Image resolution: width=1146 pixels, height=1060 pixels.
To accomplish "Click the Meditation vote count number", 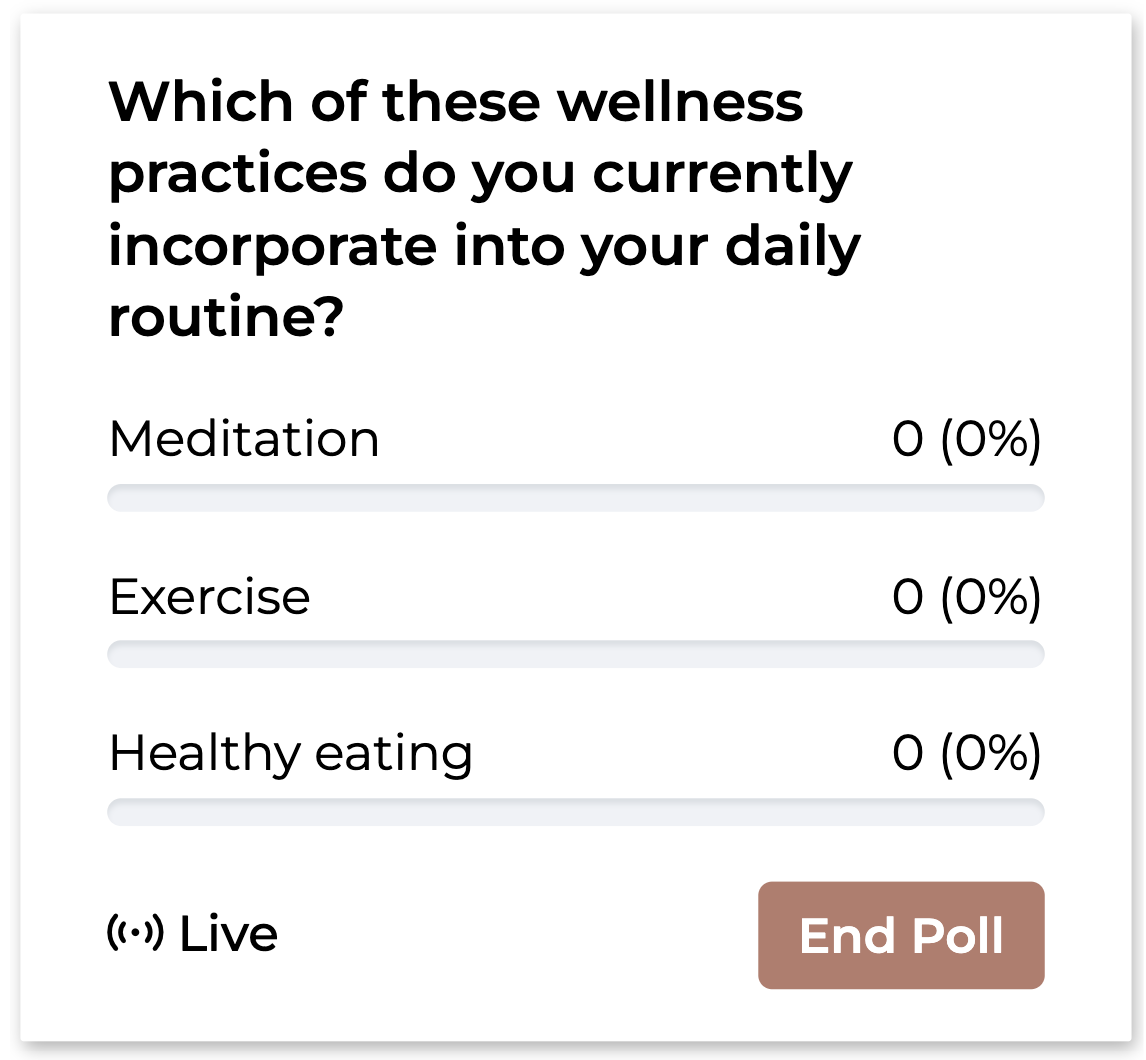I will (x=908, y=440).
